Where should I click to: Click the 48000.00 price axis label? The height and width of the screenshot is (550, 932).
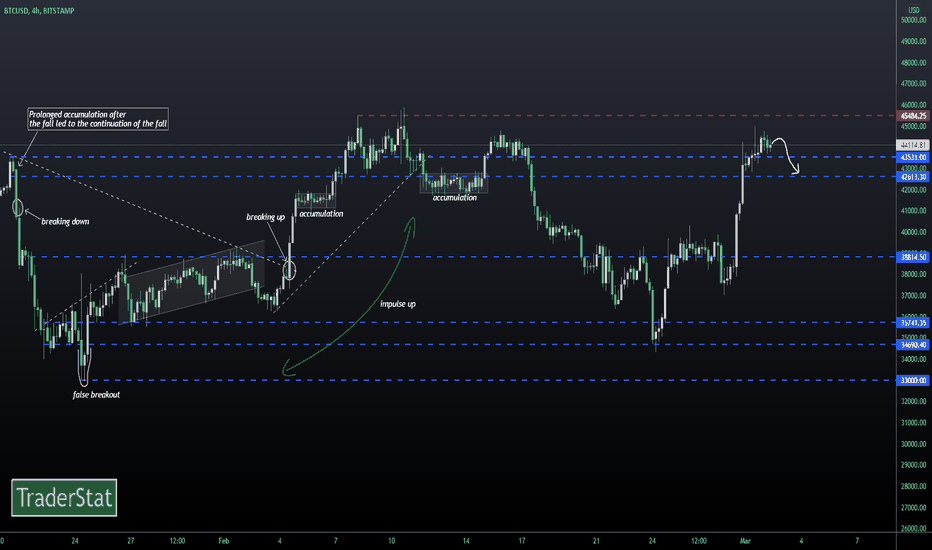click(914, 62)
